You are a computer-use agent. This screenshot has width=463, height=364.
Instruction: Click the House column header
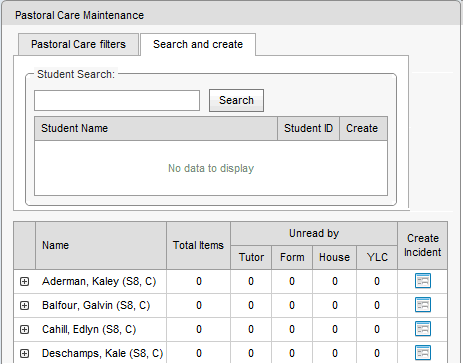point(334,257)
